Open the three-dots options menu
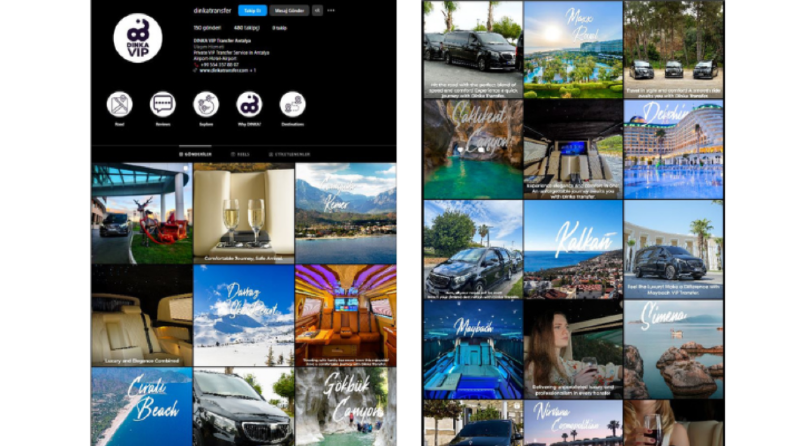The image size is (793, 446). coord(331,10)
